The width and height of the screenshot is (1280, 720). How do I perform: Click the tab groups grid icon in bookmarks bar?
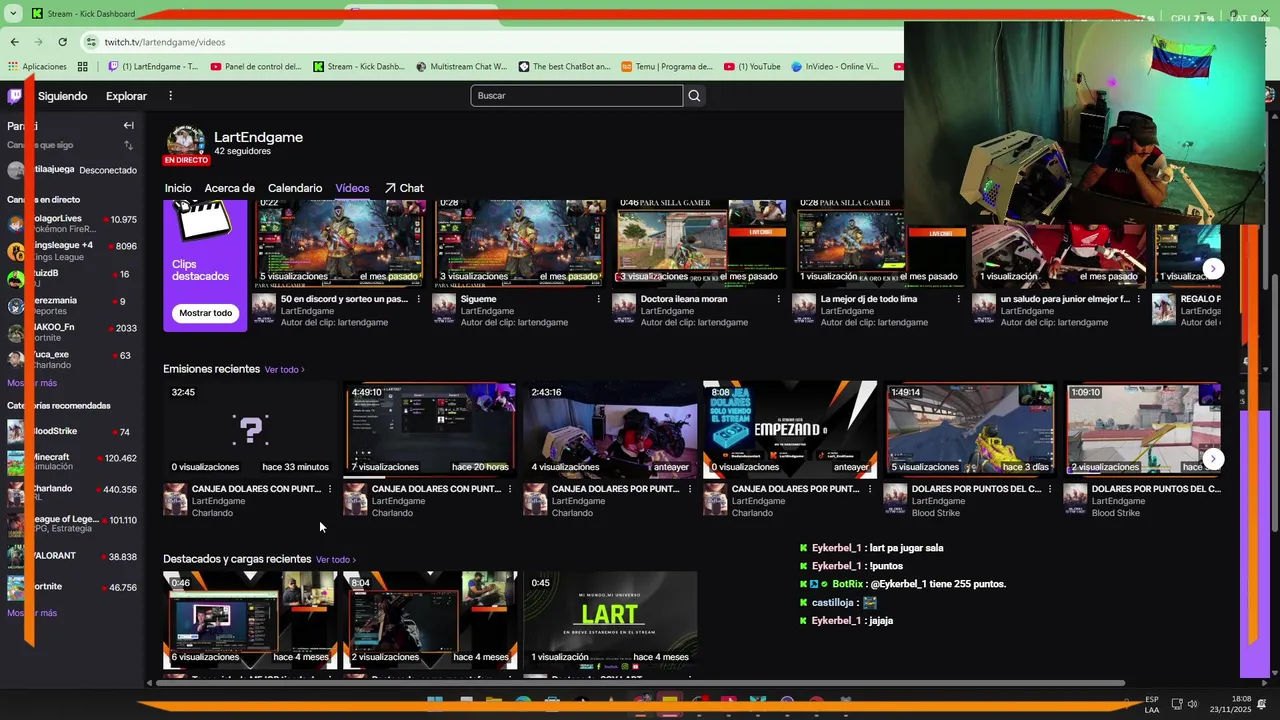(82, 67)
